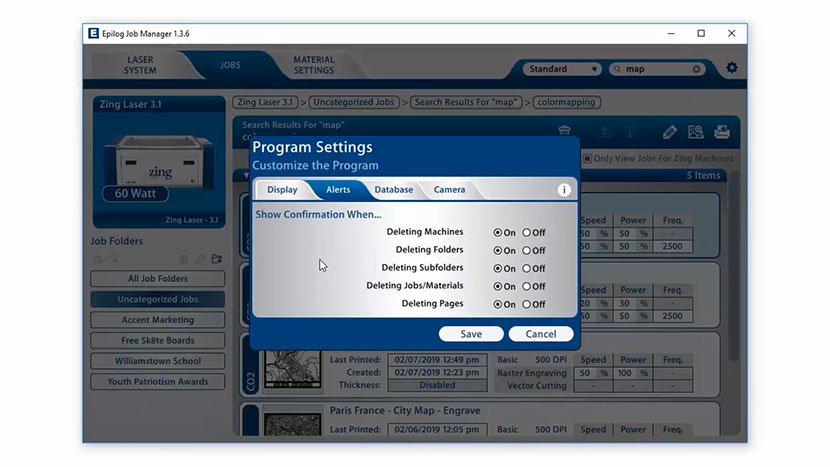The width and height of the screenshot is (830, 467).
Task: Open the Standard dropdown menu
Action: (562, 69)
